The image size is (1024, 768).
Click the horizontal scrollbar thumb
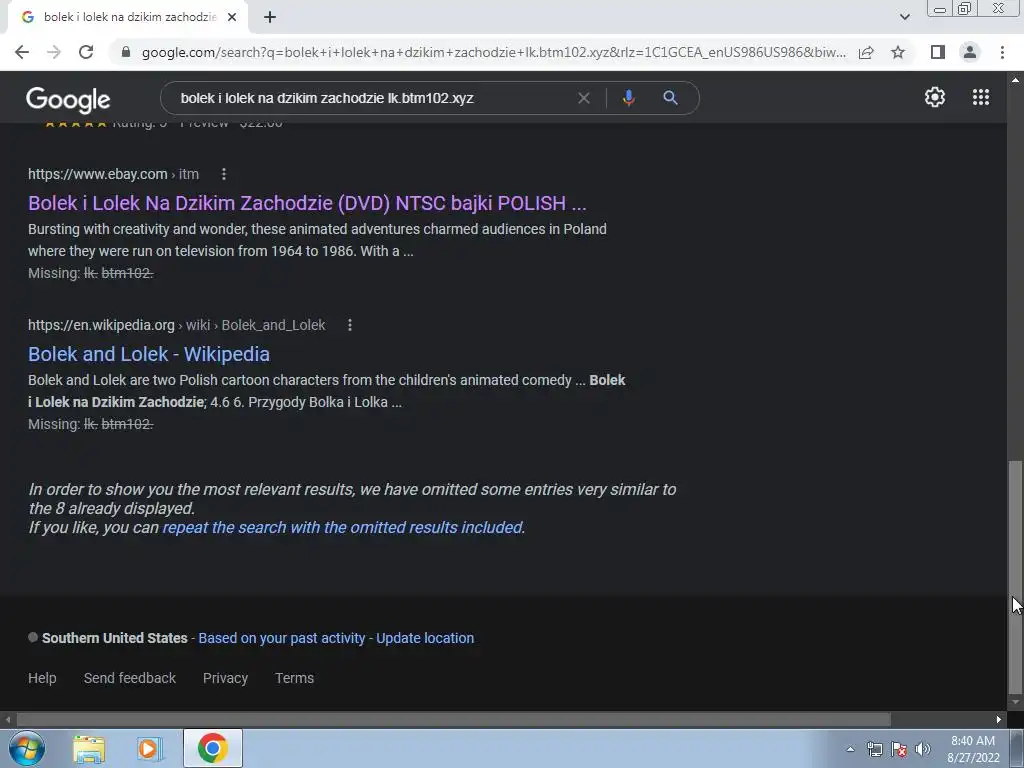[453, 720]
